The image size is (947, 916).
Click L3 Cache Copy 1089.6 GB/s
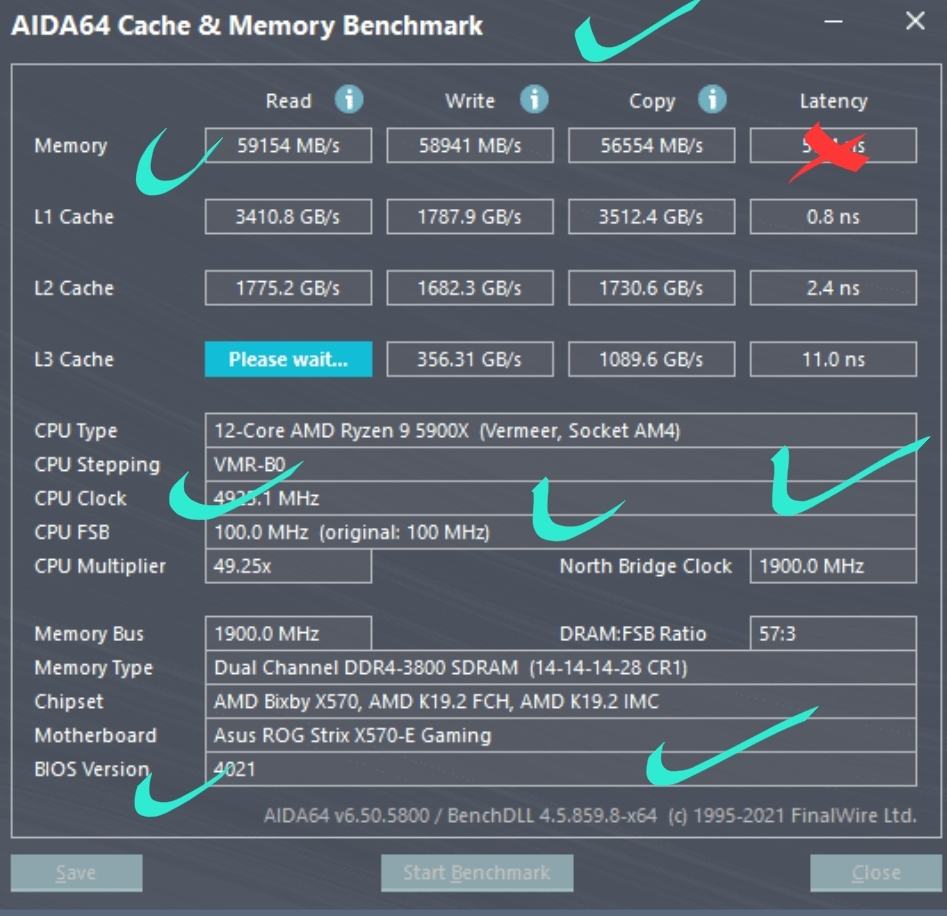point(652,359)
